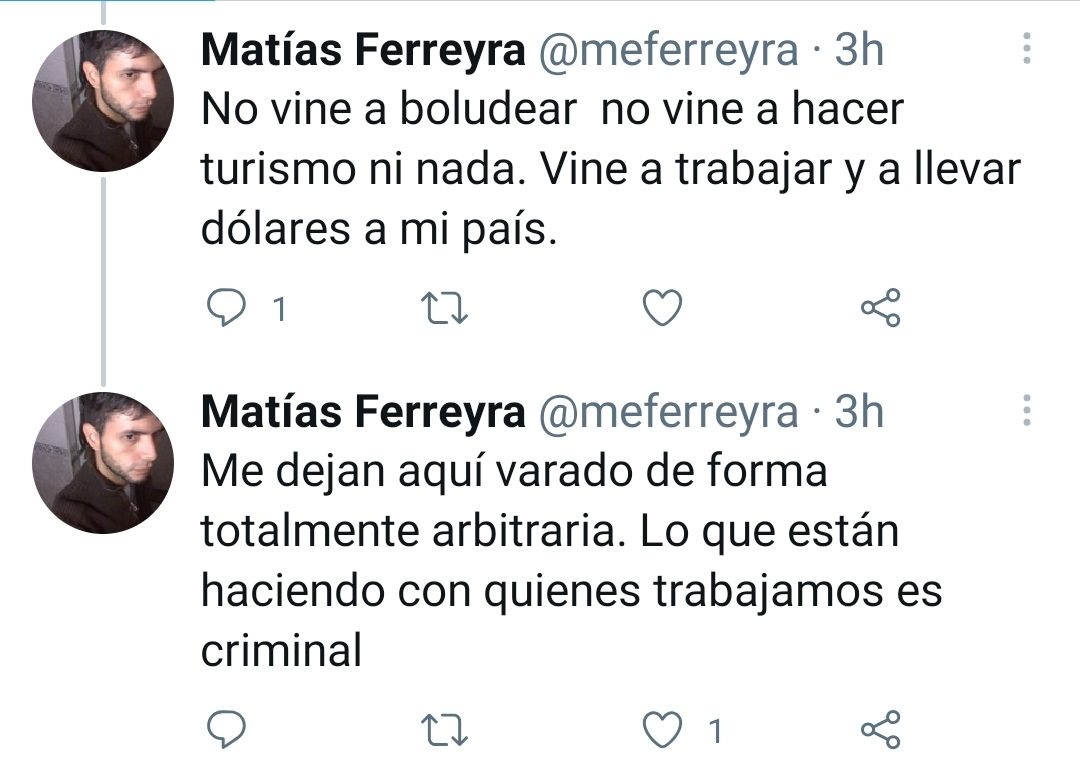This screenshot has width=1080, height=781.
Task: Open Matías Ferreyra's name on the first tweet
Action: (x=363, y=50)
